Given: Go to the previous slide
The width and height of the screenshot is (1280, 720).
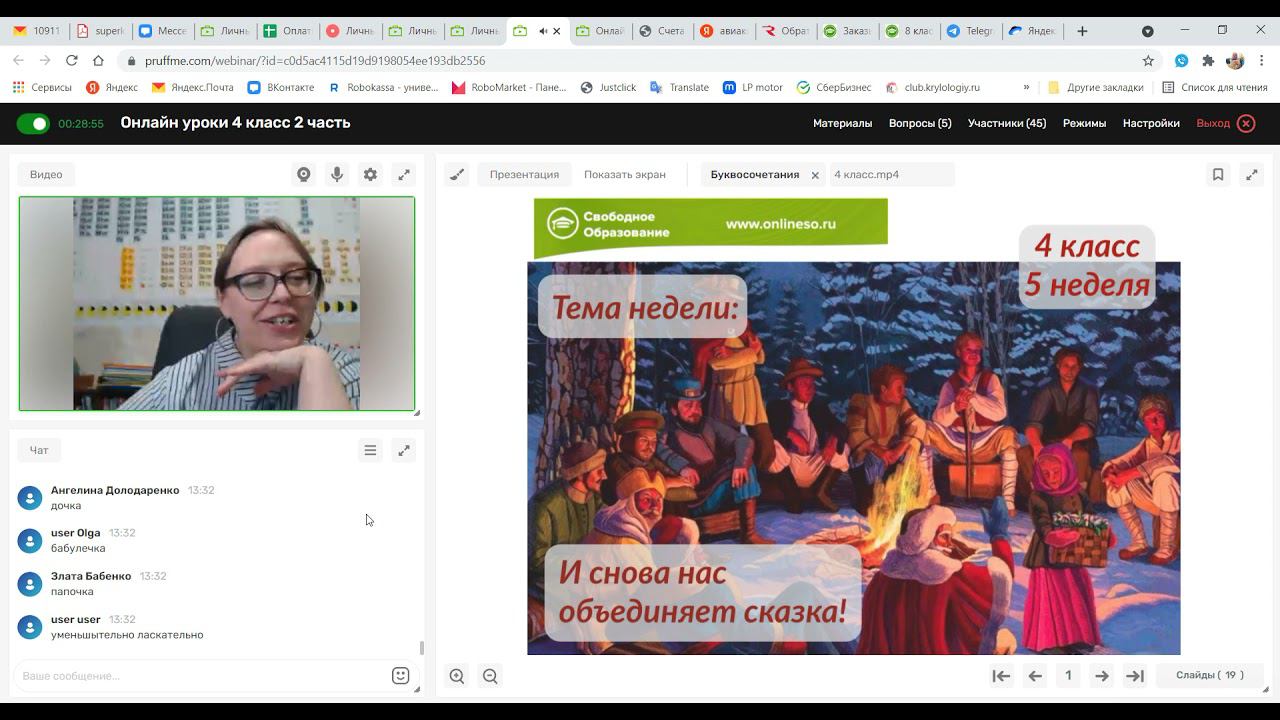Looking at the screenshot, I should coord(1035,676).
